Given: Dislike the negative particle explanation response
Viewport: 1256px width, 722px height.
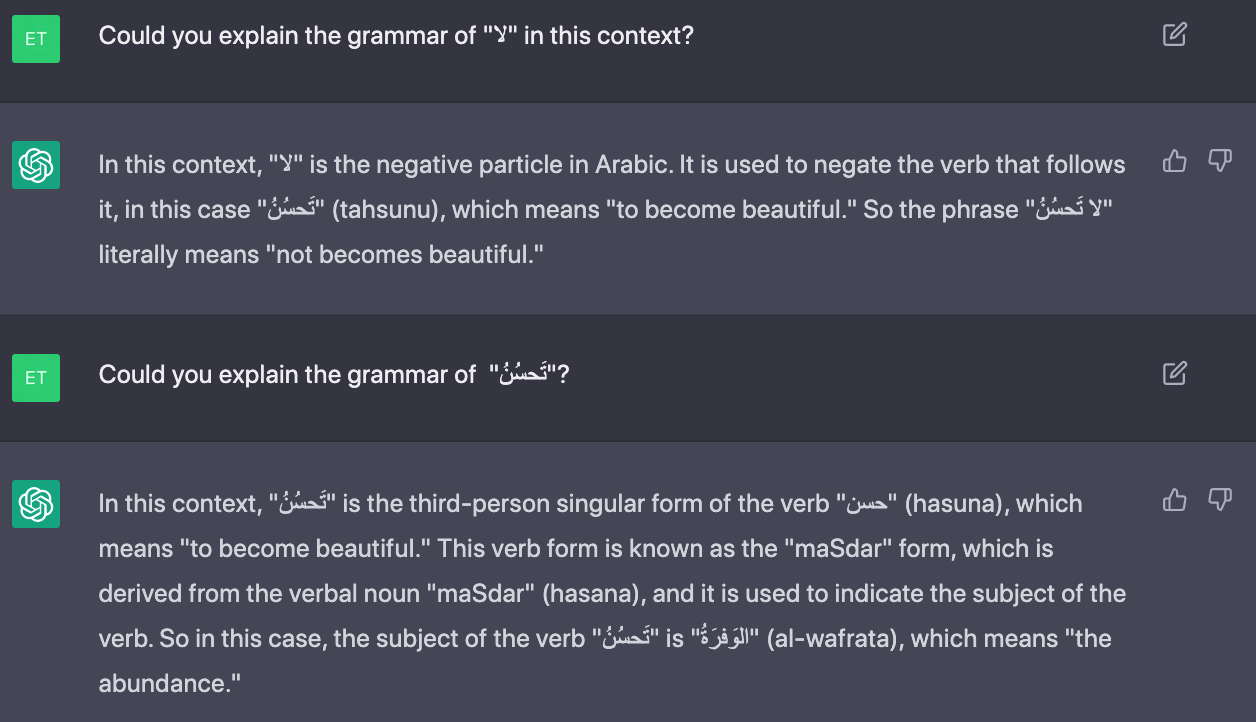Looking at the screenshot, I should 1219,162.
